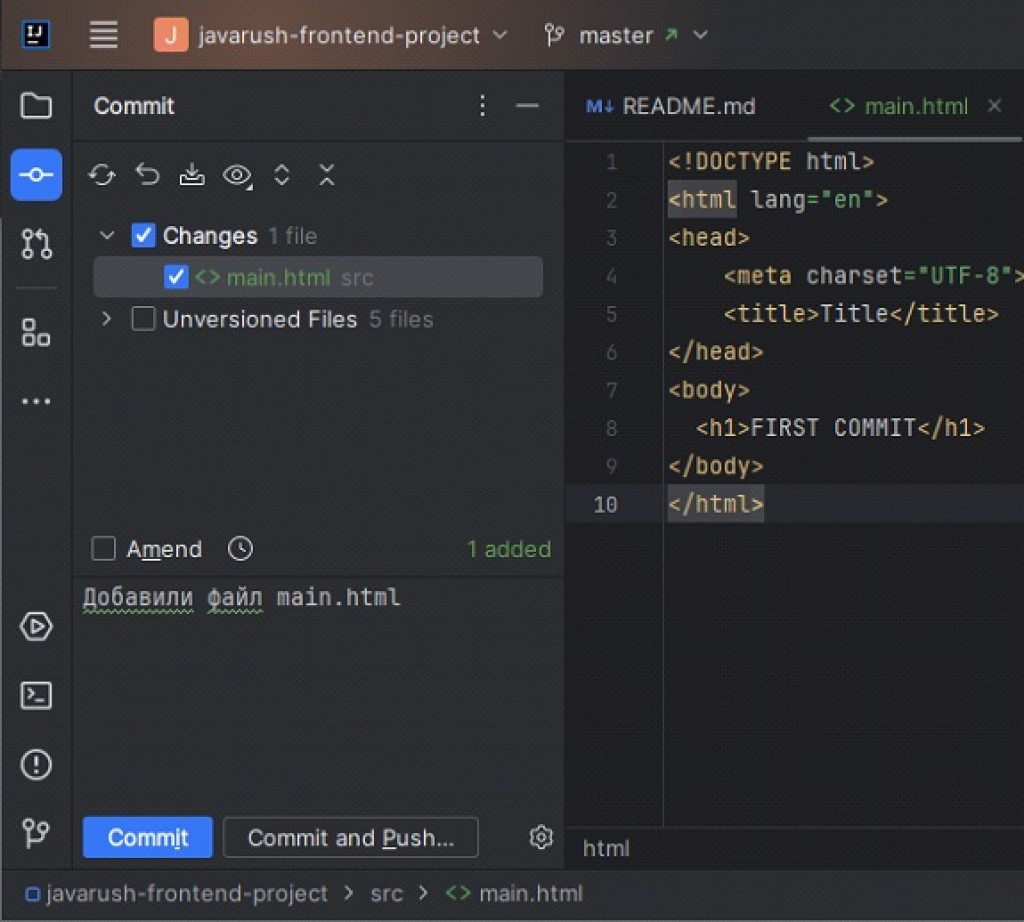Image resolution: width=1024 pixels, height=922 pixels.
Task: Uncheck the main.html file checkbox
Action: click(176, 277)
